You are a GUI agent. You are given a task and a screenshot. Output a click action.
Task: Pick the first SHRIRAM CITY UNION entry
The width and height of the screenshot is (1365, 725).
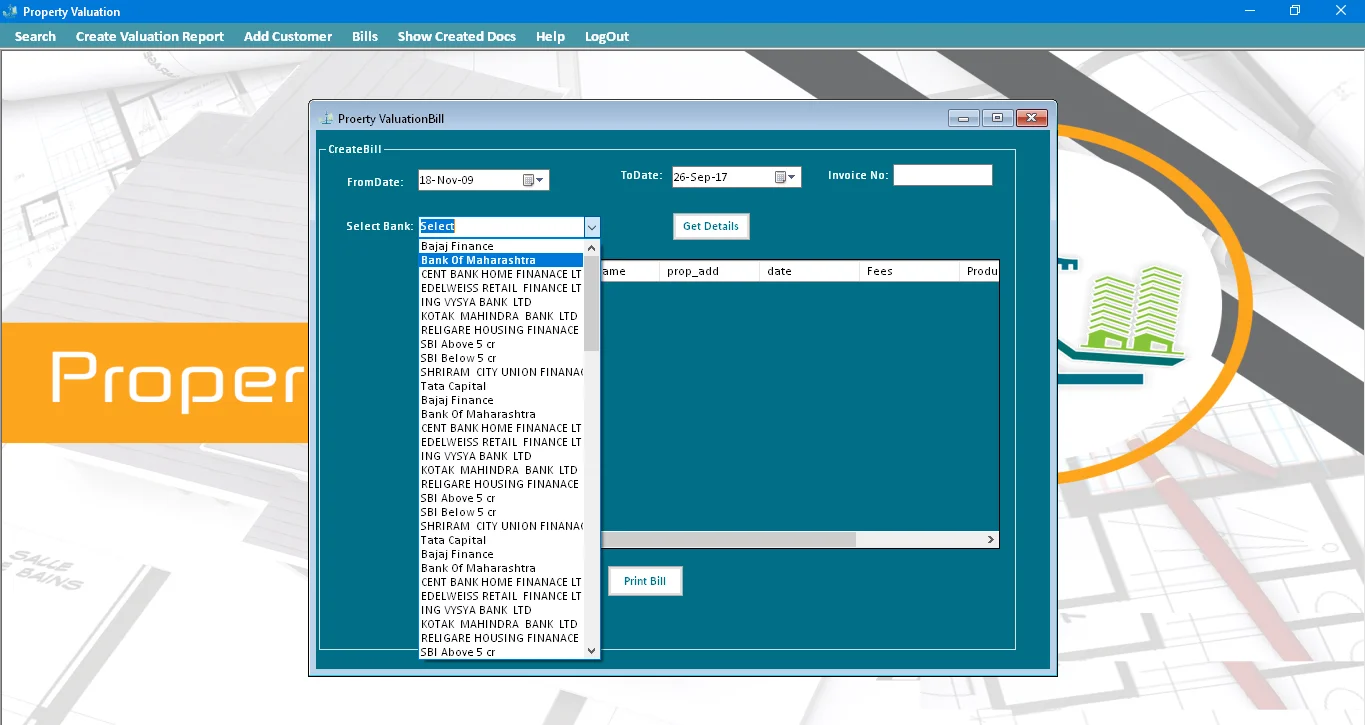501,372
